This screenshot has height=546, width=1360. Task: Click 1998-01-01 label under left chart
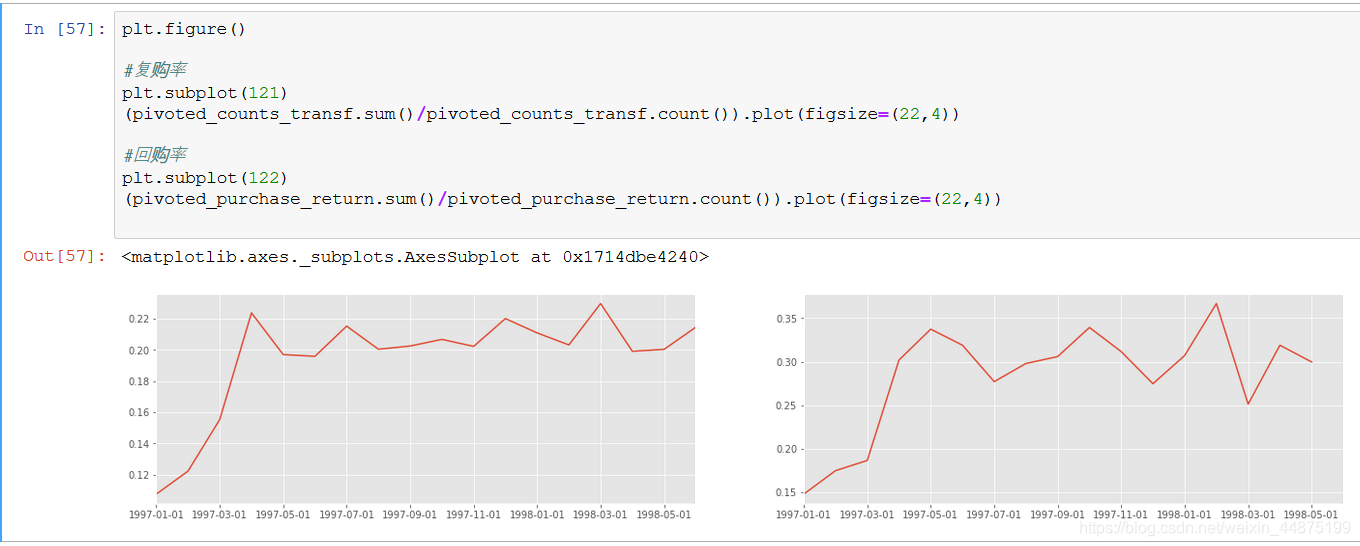pyautogui.click(x=537, y=515)
